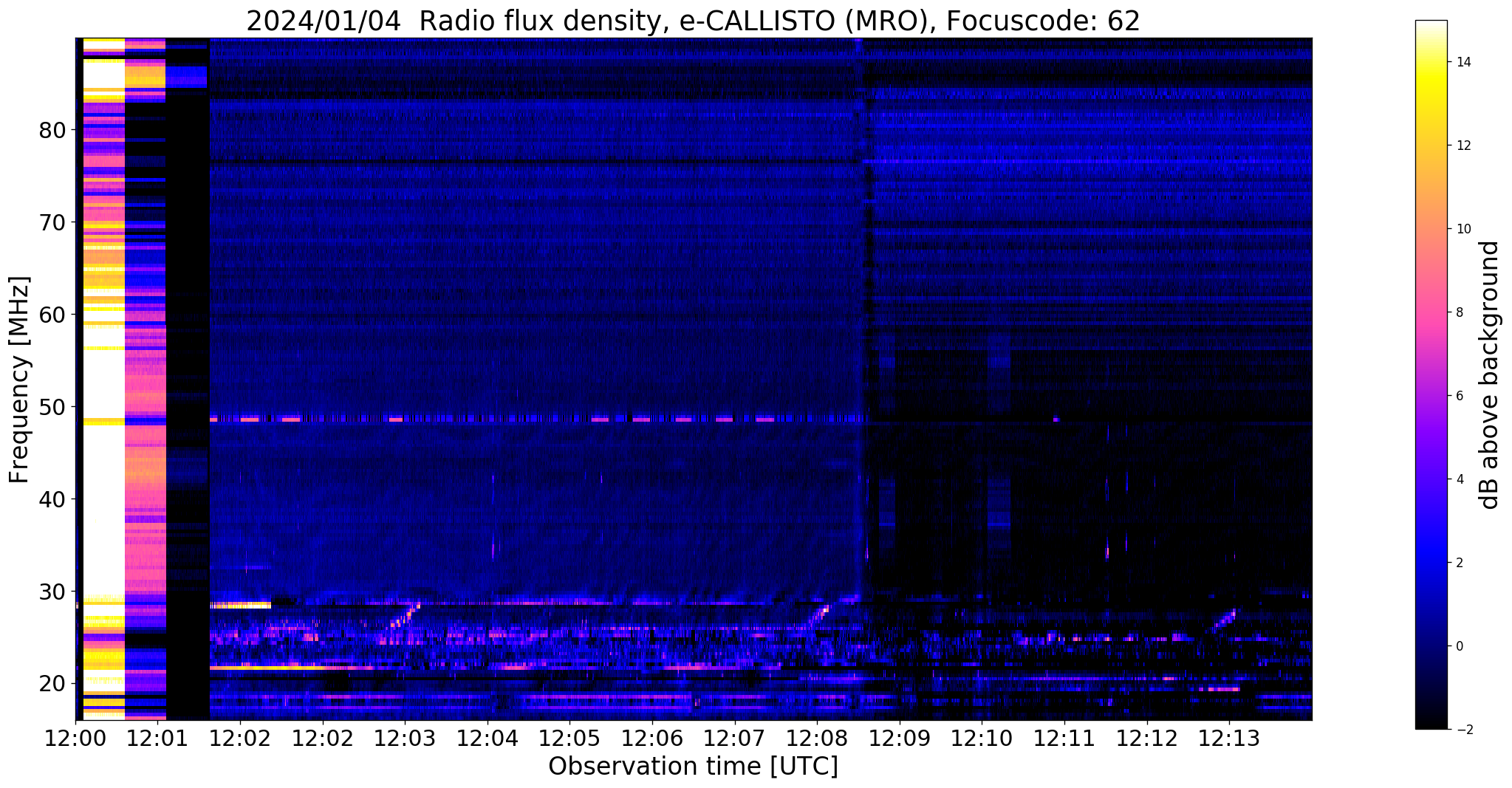Viewport: 1512px width, 788px height.
Task: Click the 12:11 time tick label
Action: [x=1064, y=739]
